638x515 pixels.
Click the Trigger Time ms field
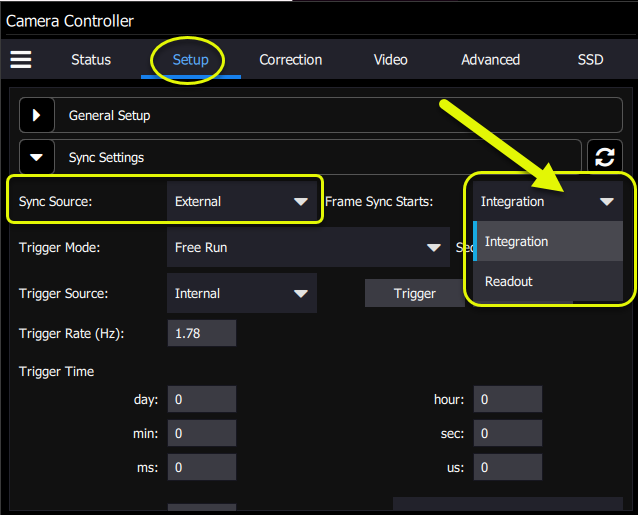(202, 468)
